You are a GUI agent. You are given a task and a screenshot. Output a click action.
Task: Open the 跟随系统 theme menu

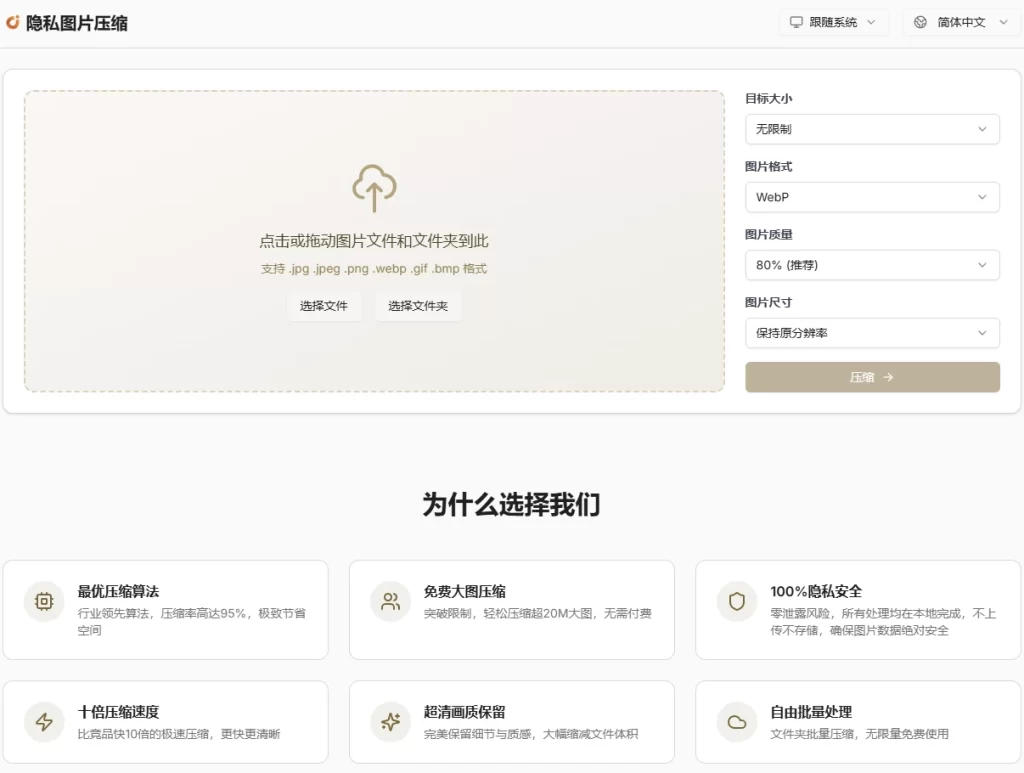834,22
